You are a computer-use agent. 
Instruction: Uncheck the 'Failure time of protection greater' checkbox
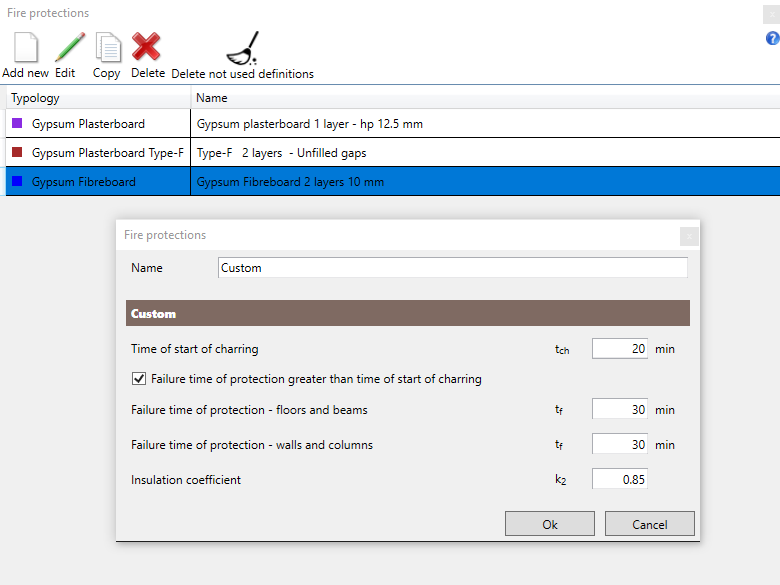point(139,379)
